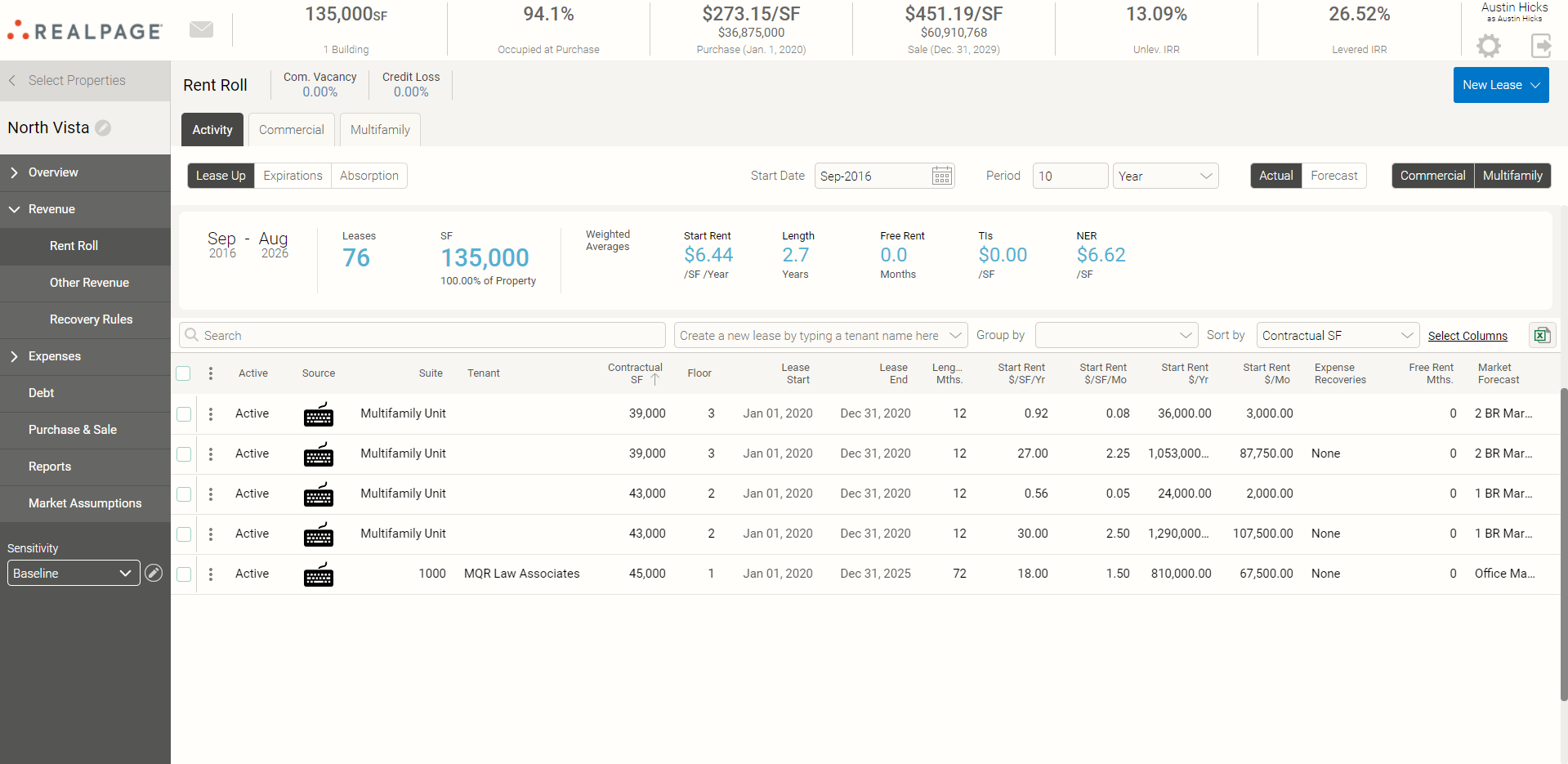Check the select-all header checkbox
The width and height of the screenshot is (1568, 764).
[x=184, y=373]
